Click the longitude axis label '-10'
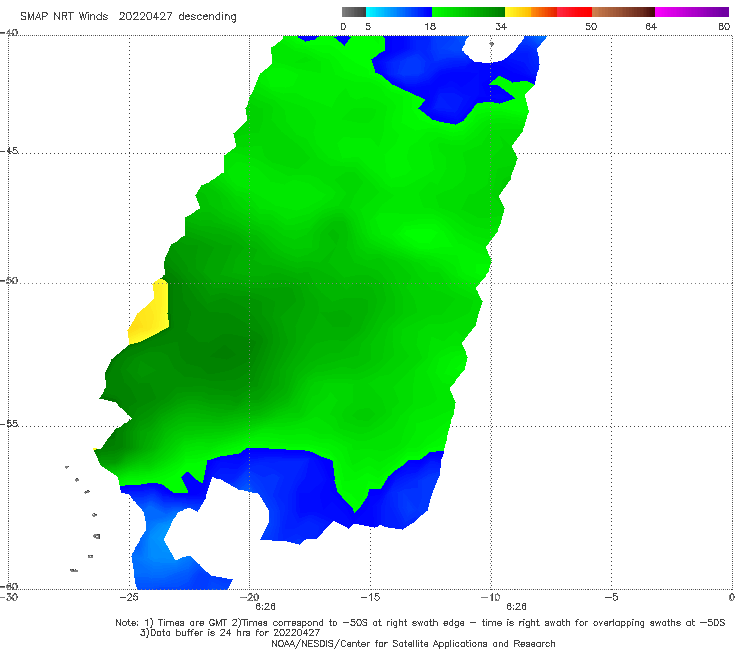 click(x=490, y=597)
